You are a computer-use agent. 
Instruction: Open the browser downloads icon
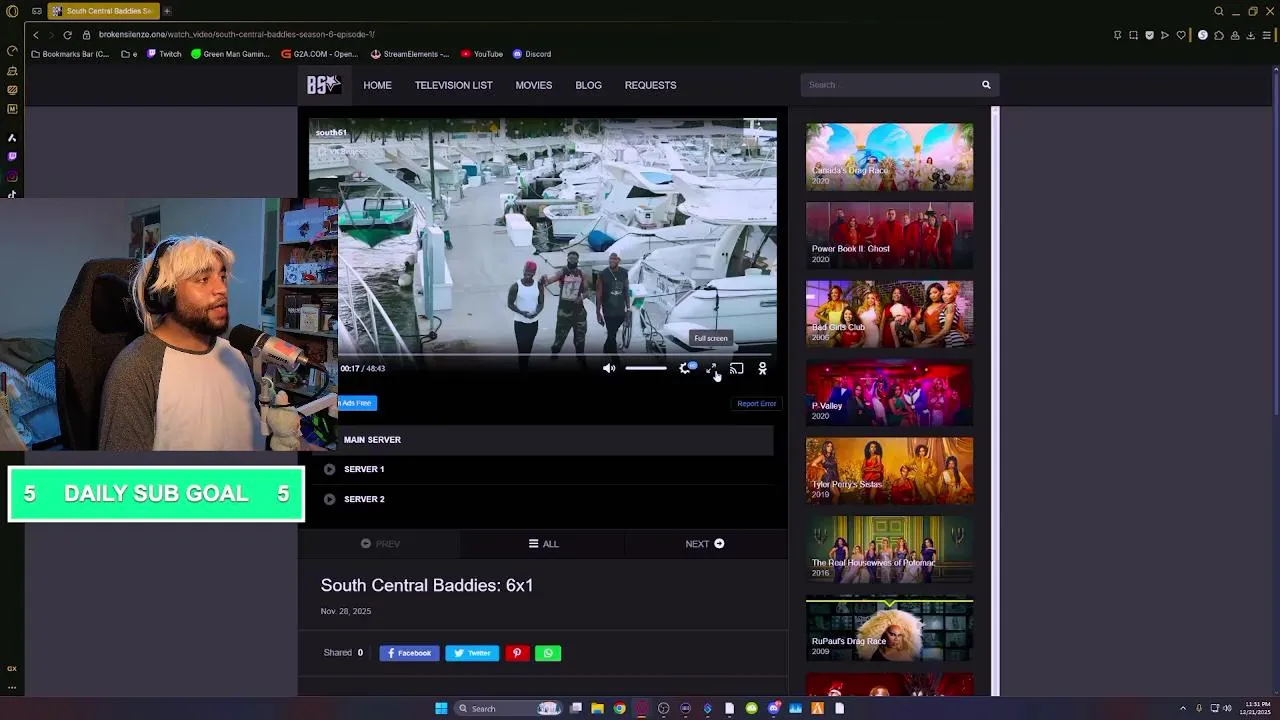[1251, 35]
